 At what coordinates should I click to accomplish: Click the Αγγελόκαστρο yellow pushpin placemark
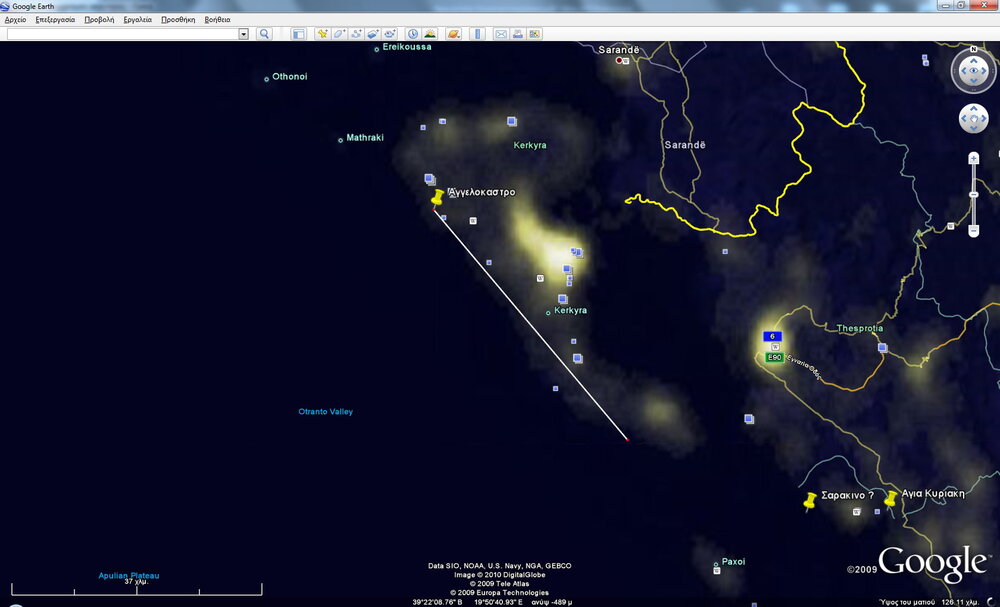pyautogui.click(x=437, y=198)
